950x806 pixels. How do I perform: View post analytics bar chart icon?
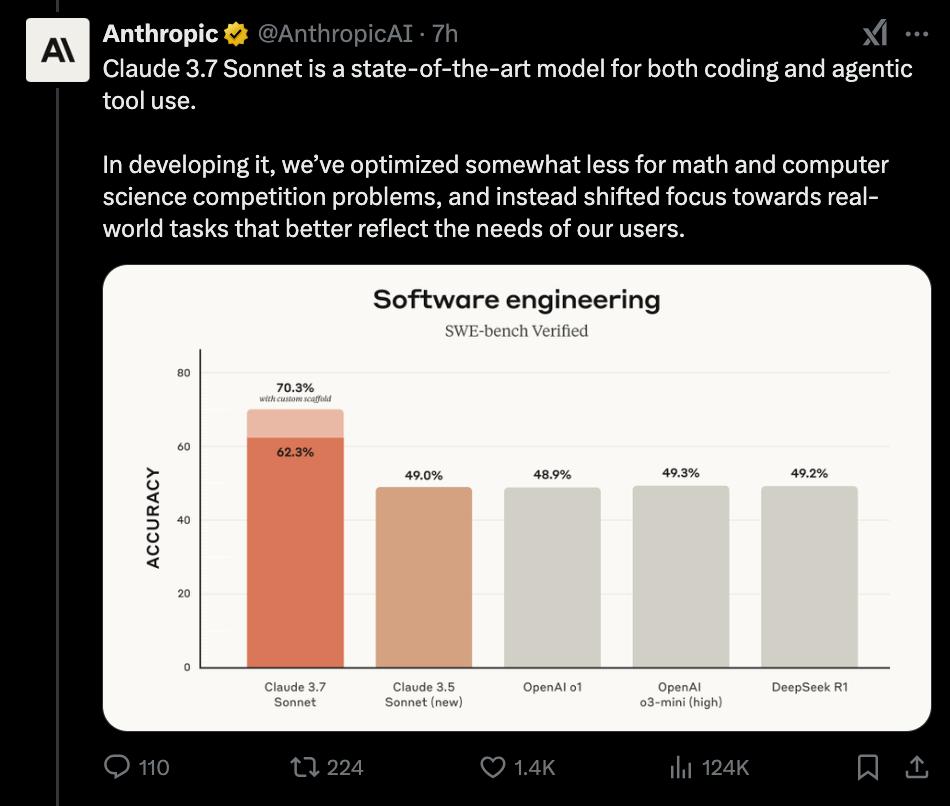click(681, 767)
